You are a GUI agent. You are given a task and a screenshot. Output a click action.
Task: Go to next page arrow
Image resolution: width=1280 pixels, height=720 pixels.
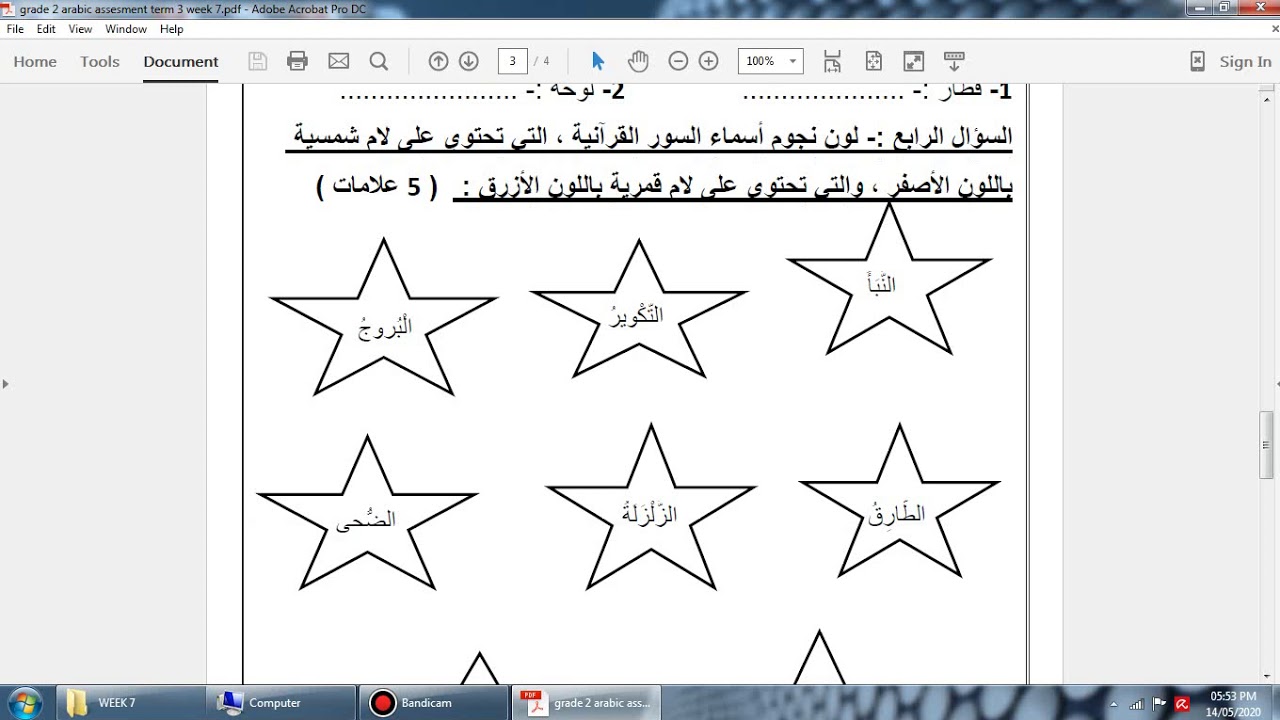click(468, 61)
